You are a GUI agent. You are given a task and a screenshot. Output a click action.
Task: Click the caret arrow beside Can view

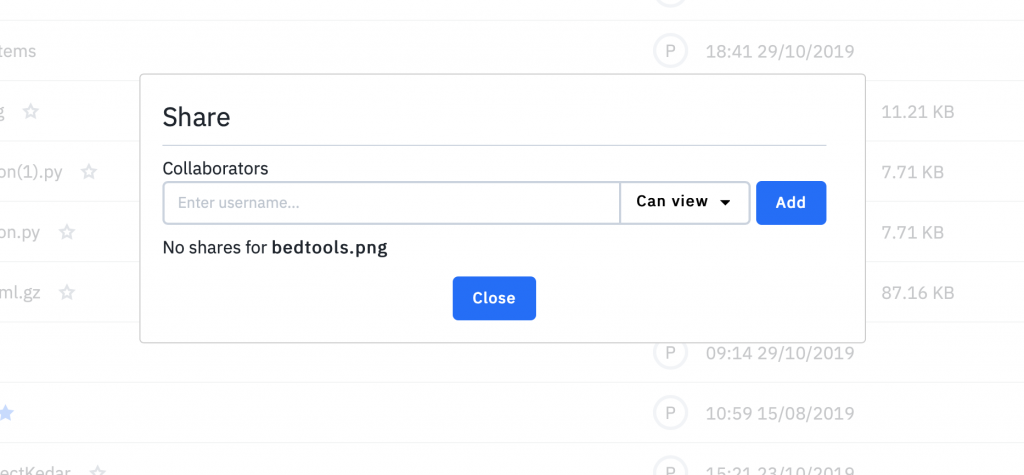click(x=725, y=203)
